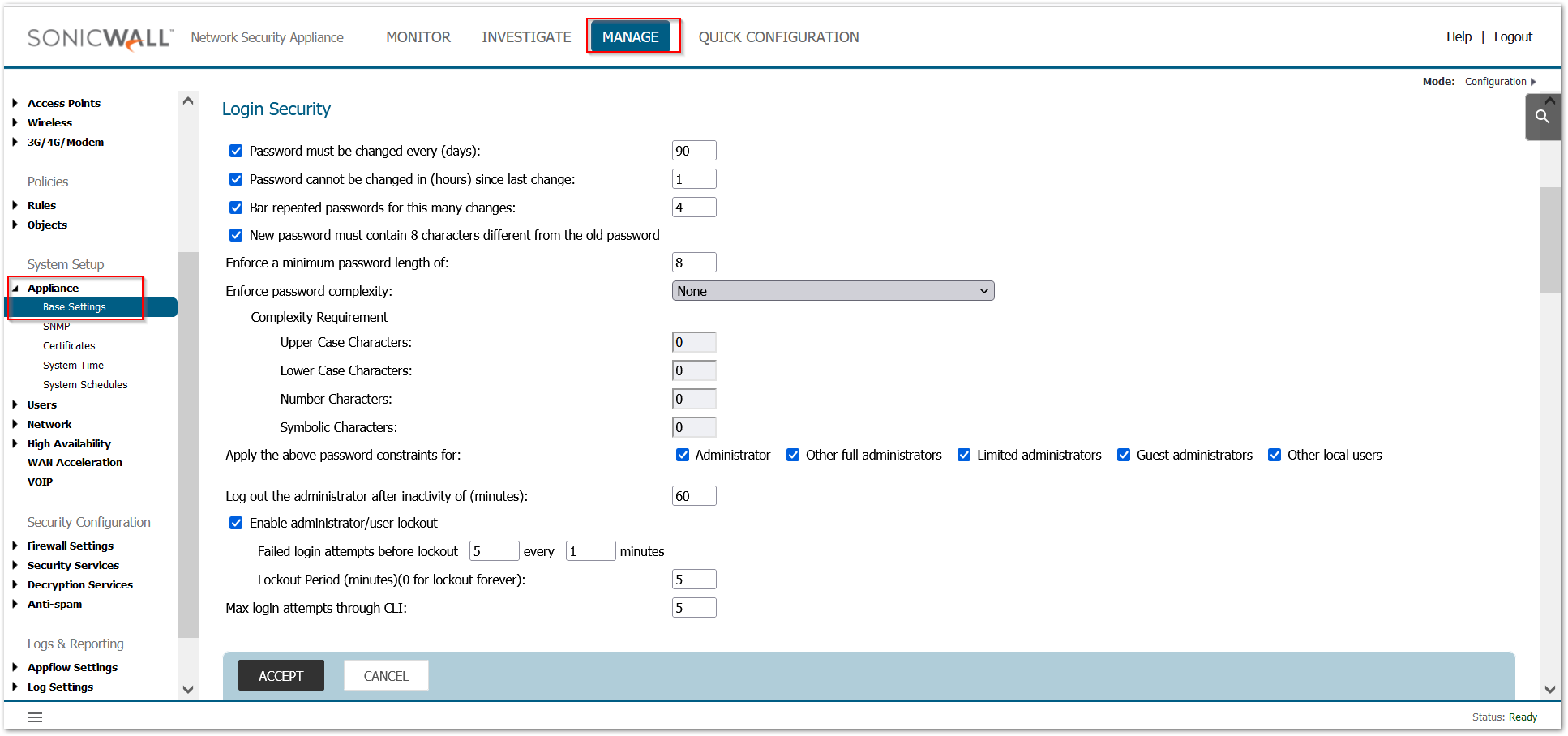This screenshot has height=736, width=1568.
Task: Open QUICK CONFIGURATION tab
Action: tap(778, 37)
